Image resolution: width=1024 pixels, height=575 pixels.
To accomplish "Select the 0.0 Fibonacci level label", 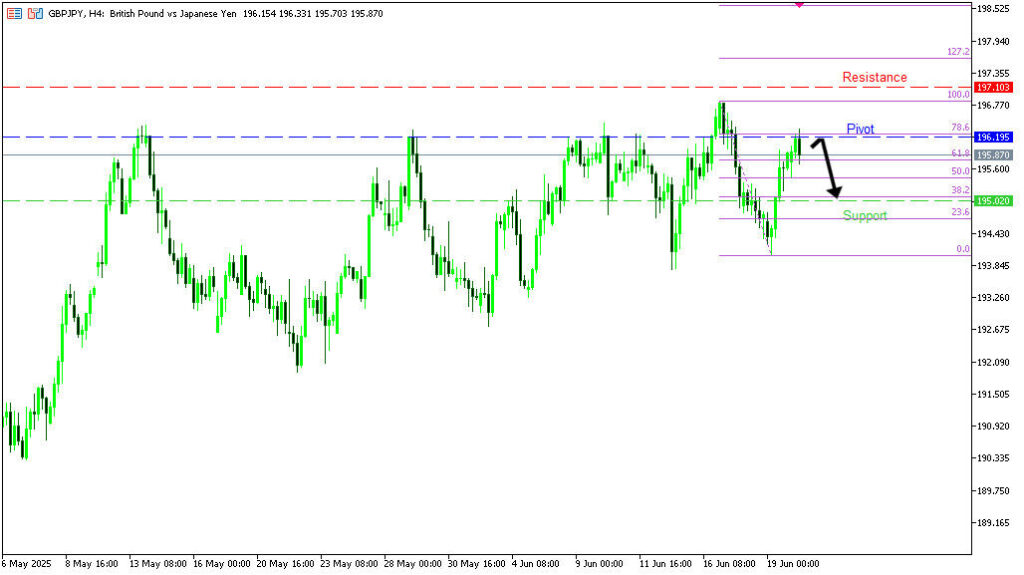I will click(962, 249).
